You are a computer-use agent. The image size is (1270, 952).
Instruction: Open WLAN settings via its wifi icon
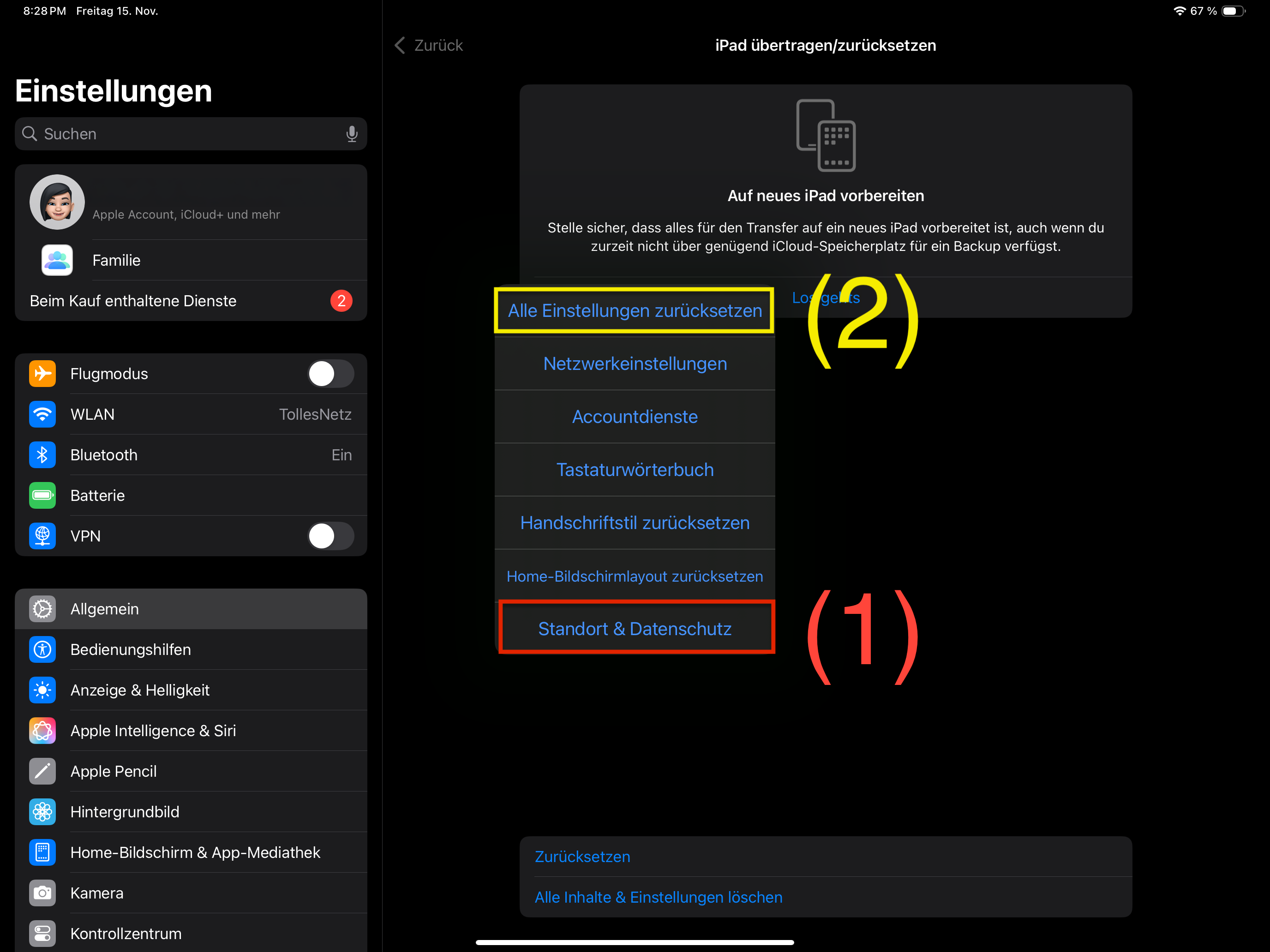(42, 414)
